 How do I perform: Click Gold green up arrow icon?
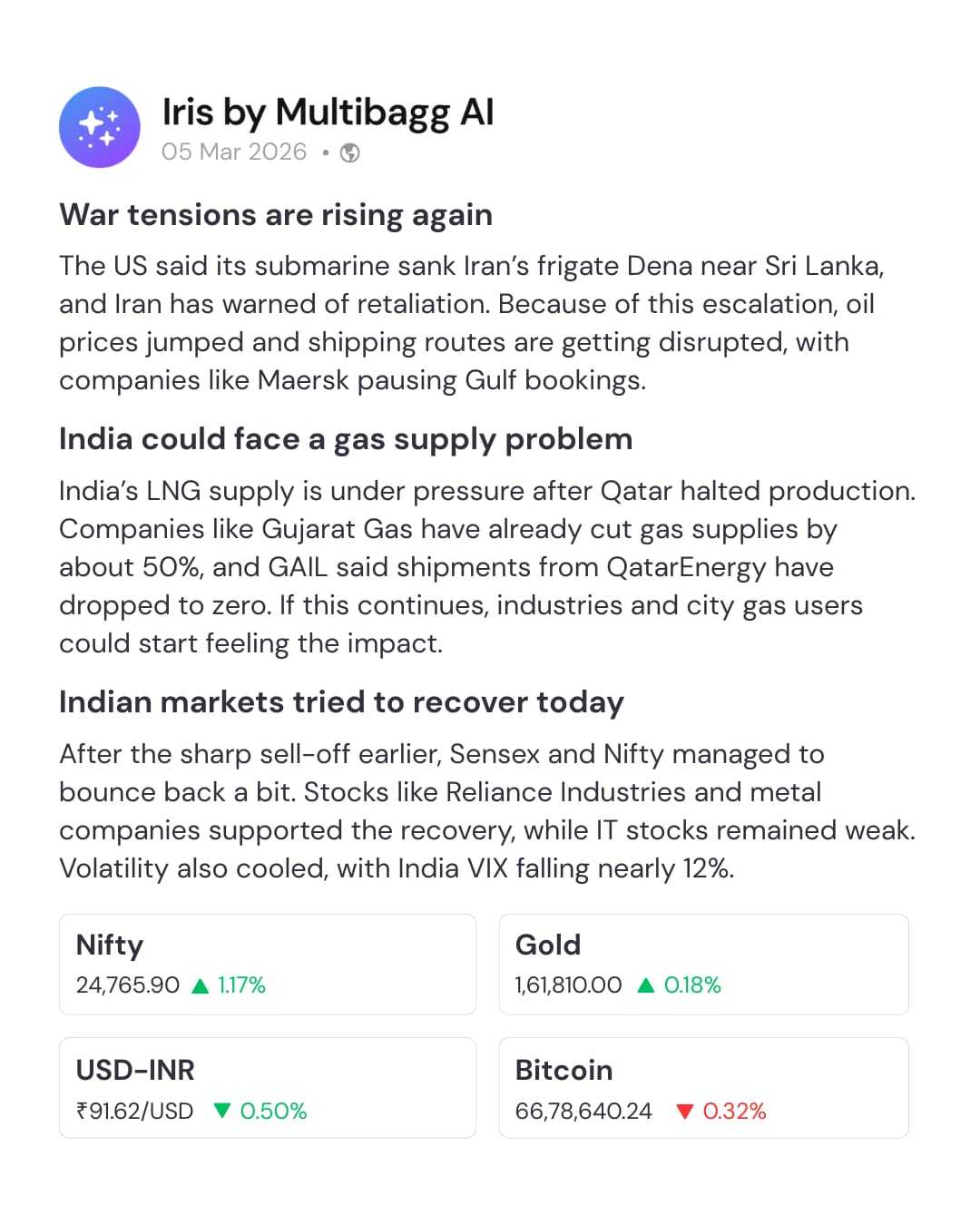click(646, 985)
